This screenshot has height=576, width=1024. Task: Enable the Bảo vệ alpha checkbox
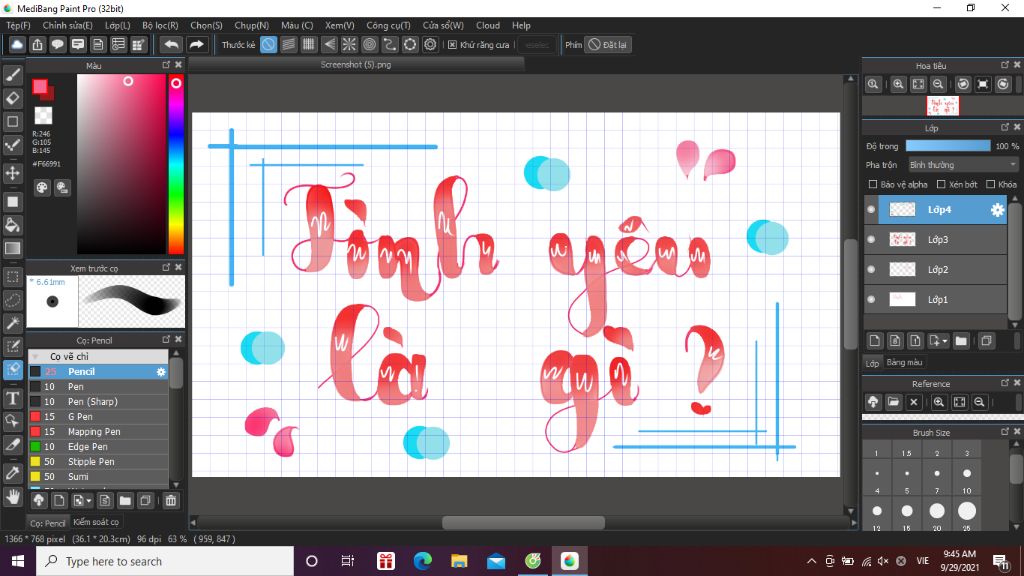[873, 184]
